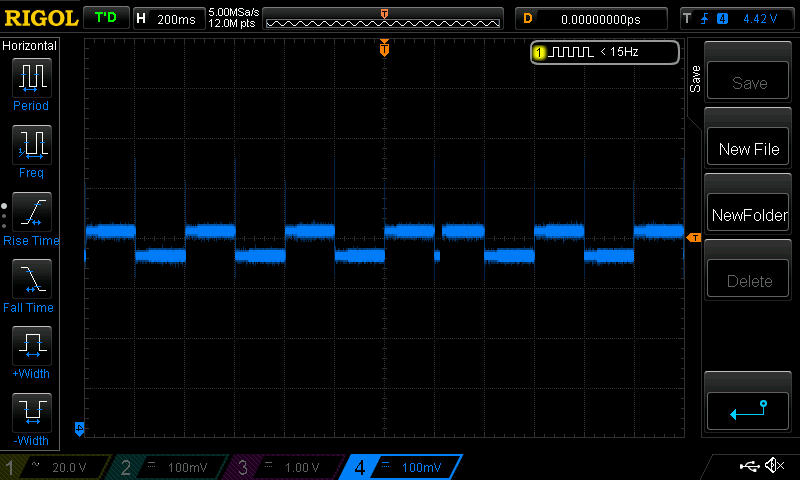Open the Horizontal measurement menu header
Viewport: 800px width, 480px height.
tap(31, 46)
